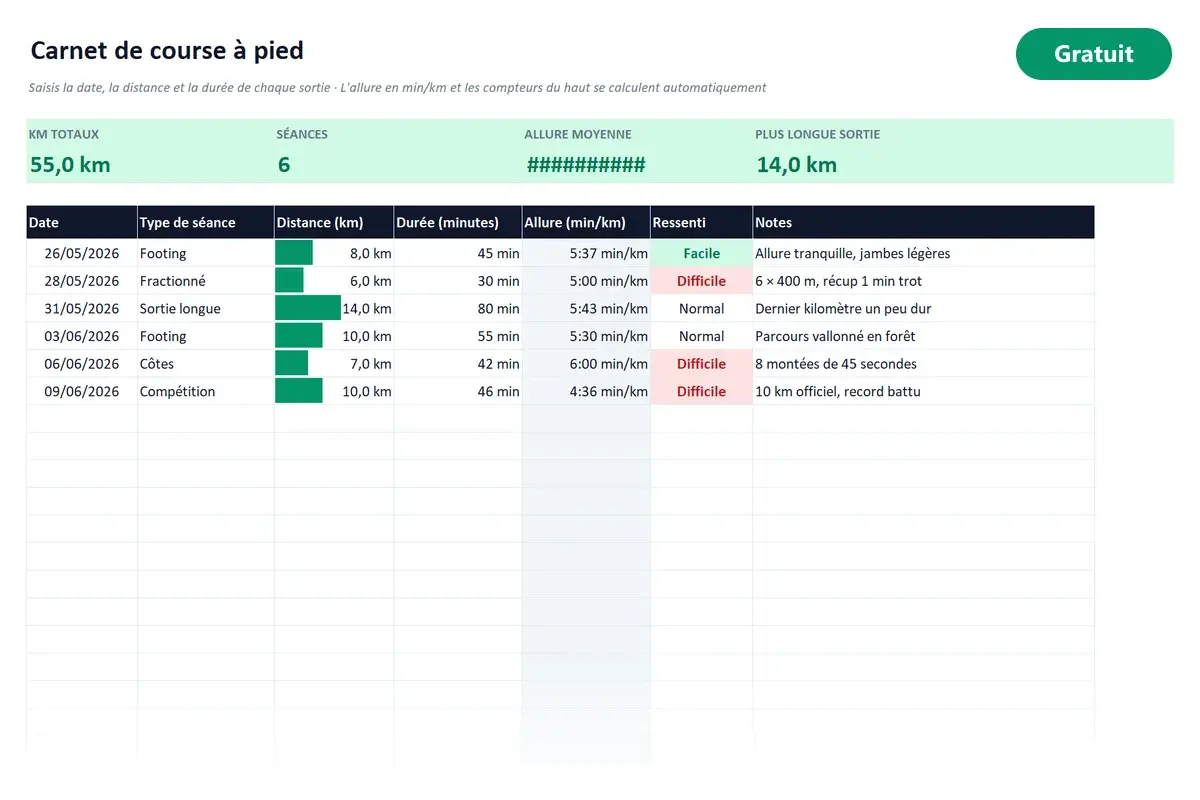Viewport: 1200px width, 800px height.
Task: Click the 46 min duration cell
Action: coord(458,391)
